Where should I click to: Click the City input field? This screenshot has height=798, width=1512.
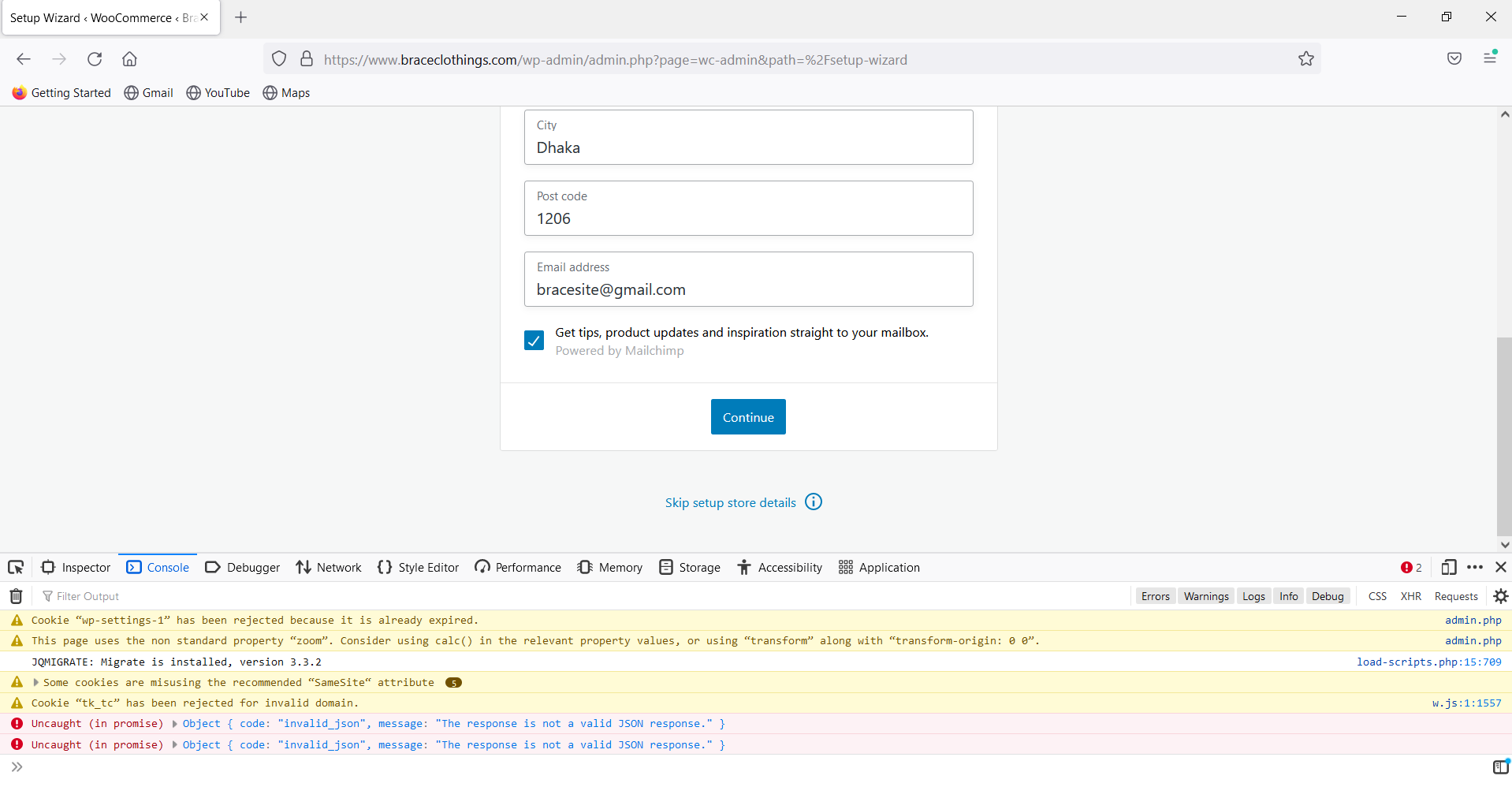click(748, 137)
